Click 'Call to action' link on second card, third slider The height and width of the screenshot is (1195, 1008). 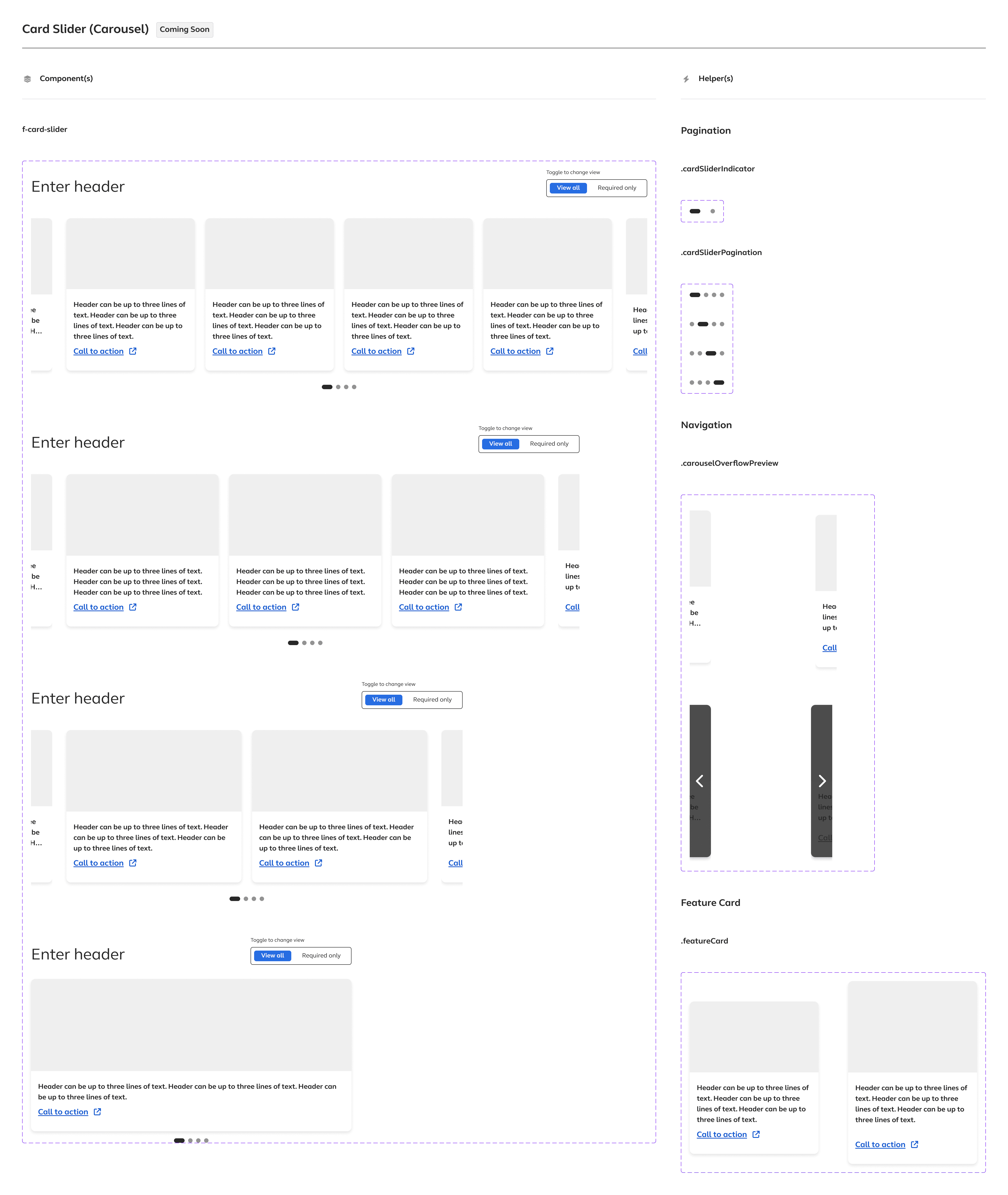pos(284,863)
